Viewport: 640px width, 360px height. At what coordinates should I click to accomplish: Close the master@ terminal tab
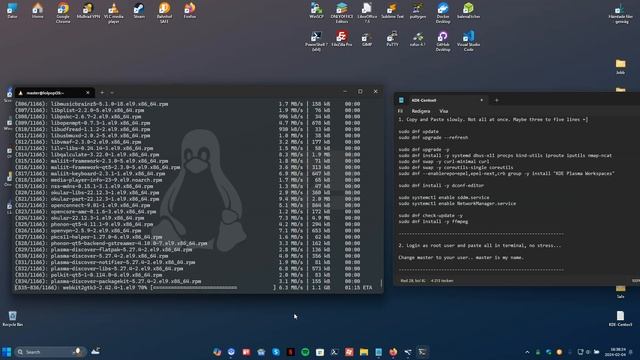coord(88,93)
